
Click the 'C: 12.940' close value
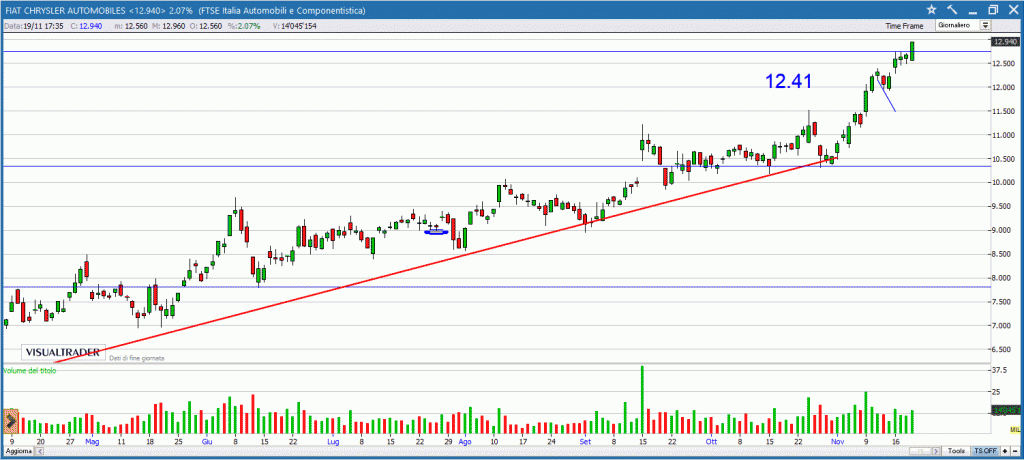point(84,26)
